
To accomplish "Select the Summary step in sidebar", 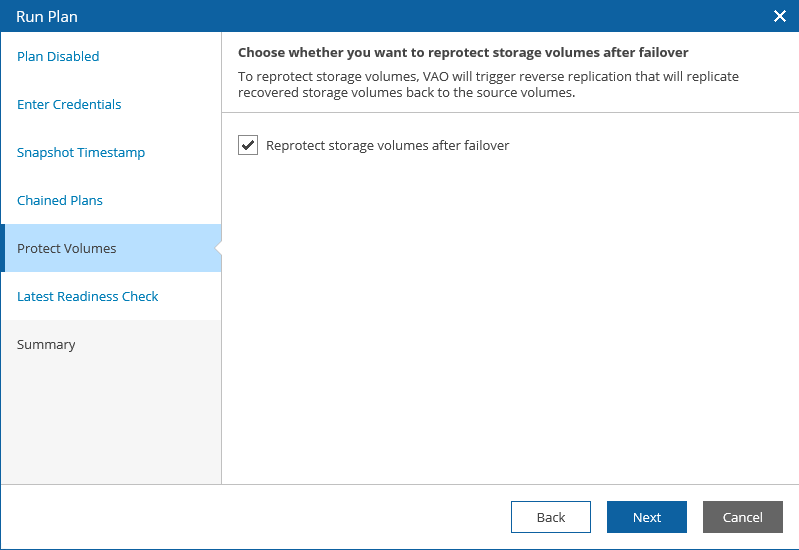I will (46, 345).
